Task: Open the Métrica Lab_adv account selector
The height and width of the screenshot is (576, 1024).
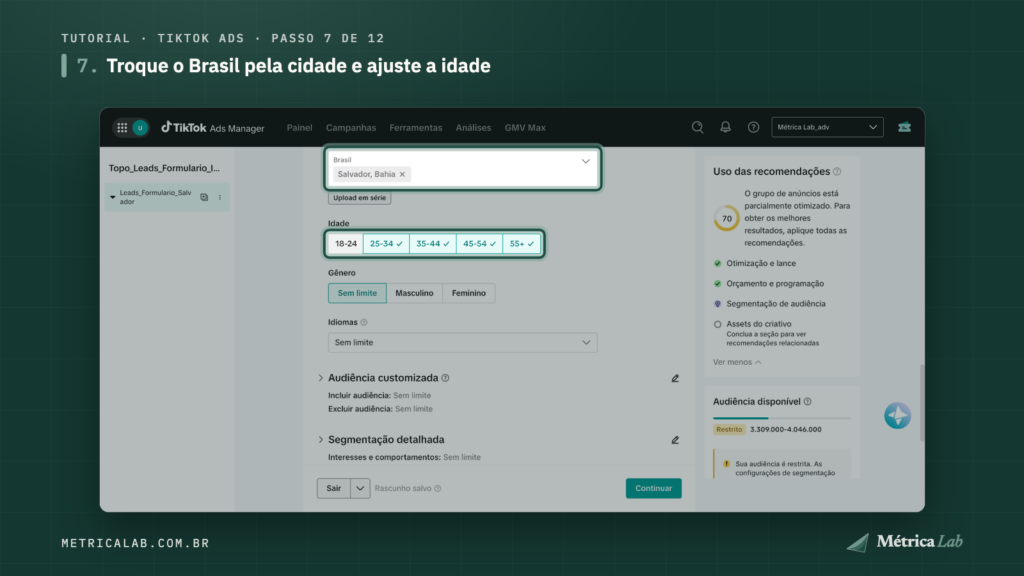Action: (827, 127)
